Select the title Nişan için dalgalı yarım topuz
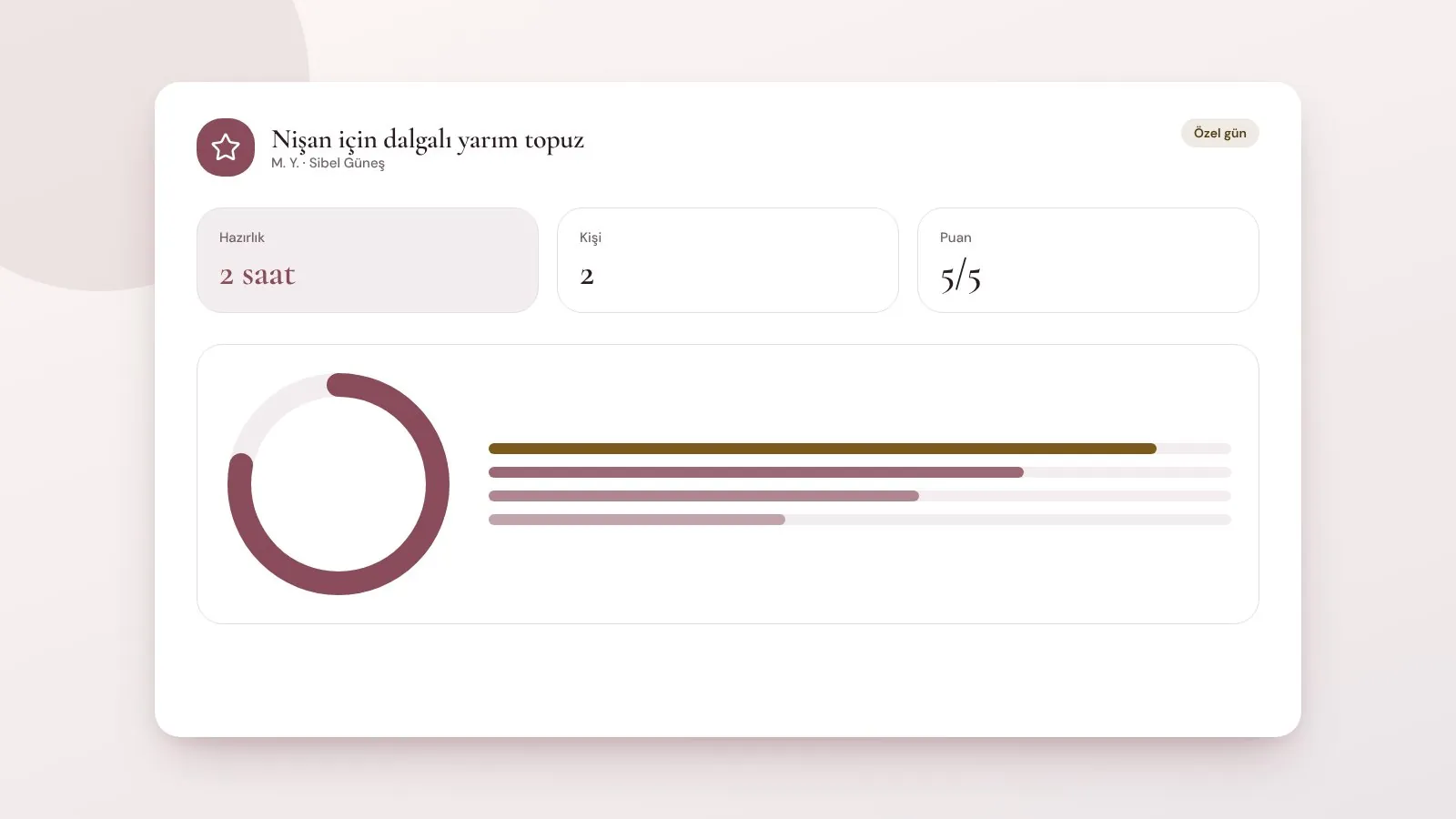The height and width of the screenshot is (819, 1456). [428, 139]
